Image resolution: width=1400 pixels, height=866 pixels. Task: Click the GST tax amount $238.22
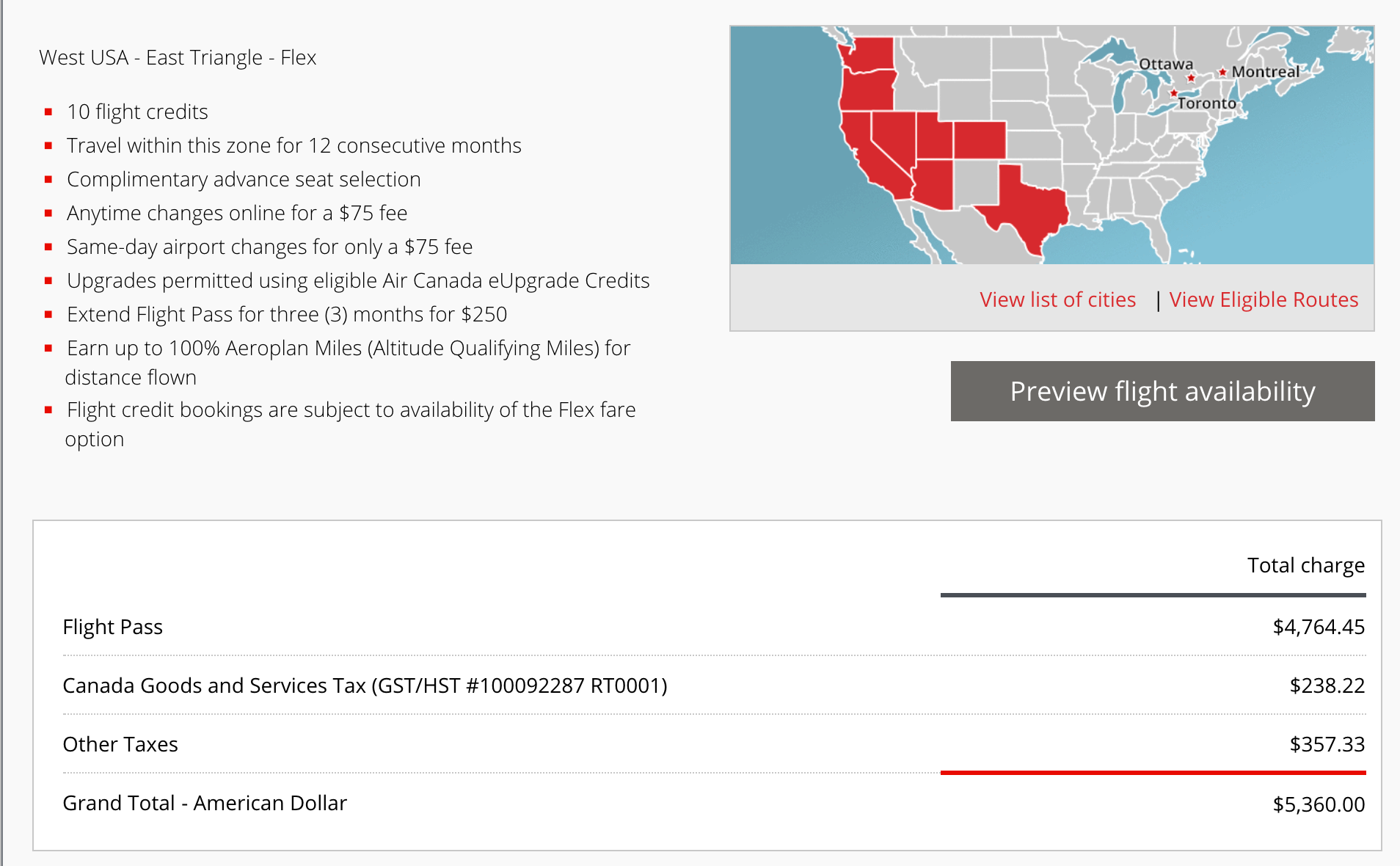point(1327,685)
